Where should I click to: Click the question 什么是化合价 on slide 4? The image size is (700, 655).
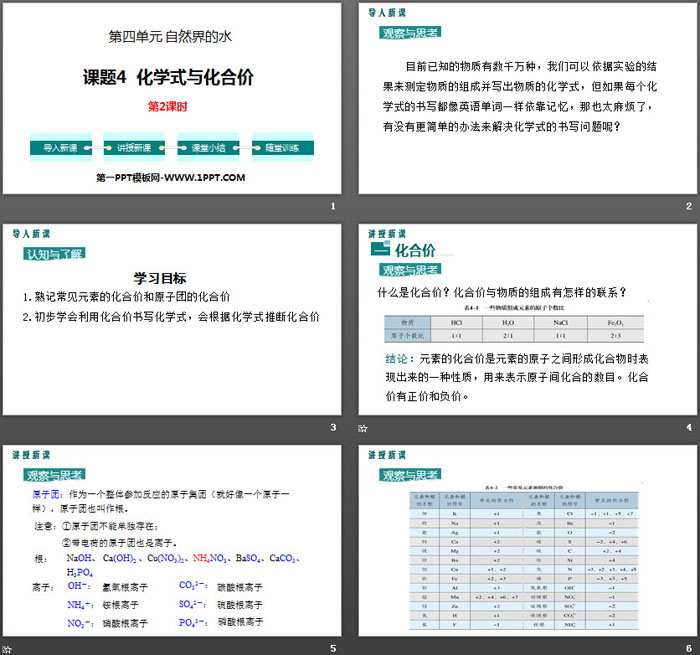coord(502,292)
